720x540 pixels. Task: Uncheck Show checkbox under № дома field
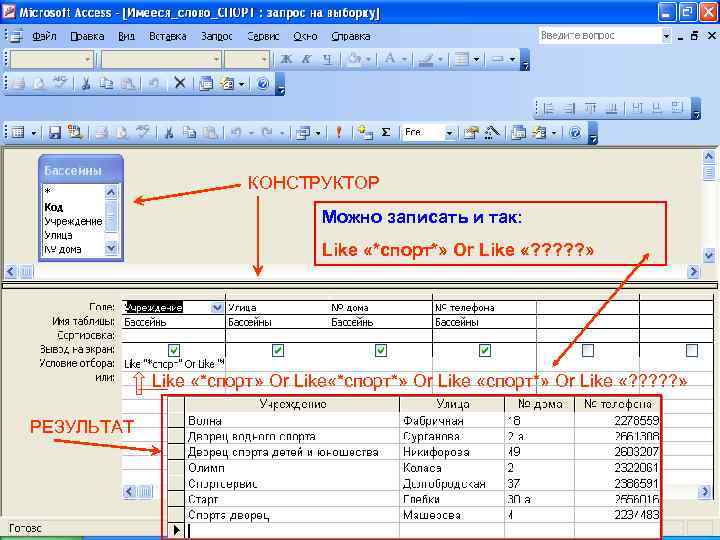tap(381, 350)
